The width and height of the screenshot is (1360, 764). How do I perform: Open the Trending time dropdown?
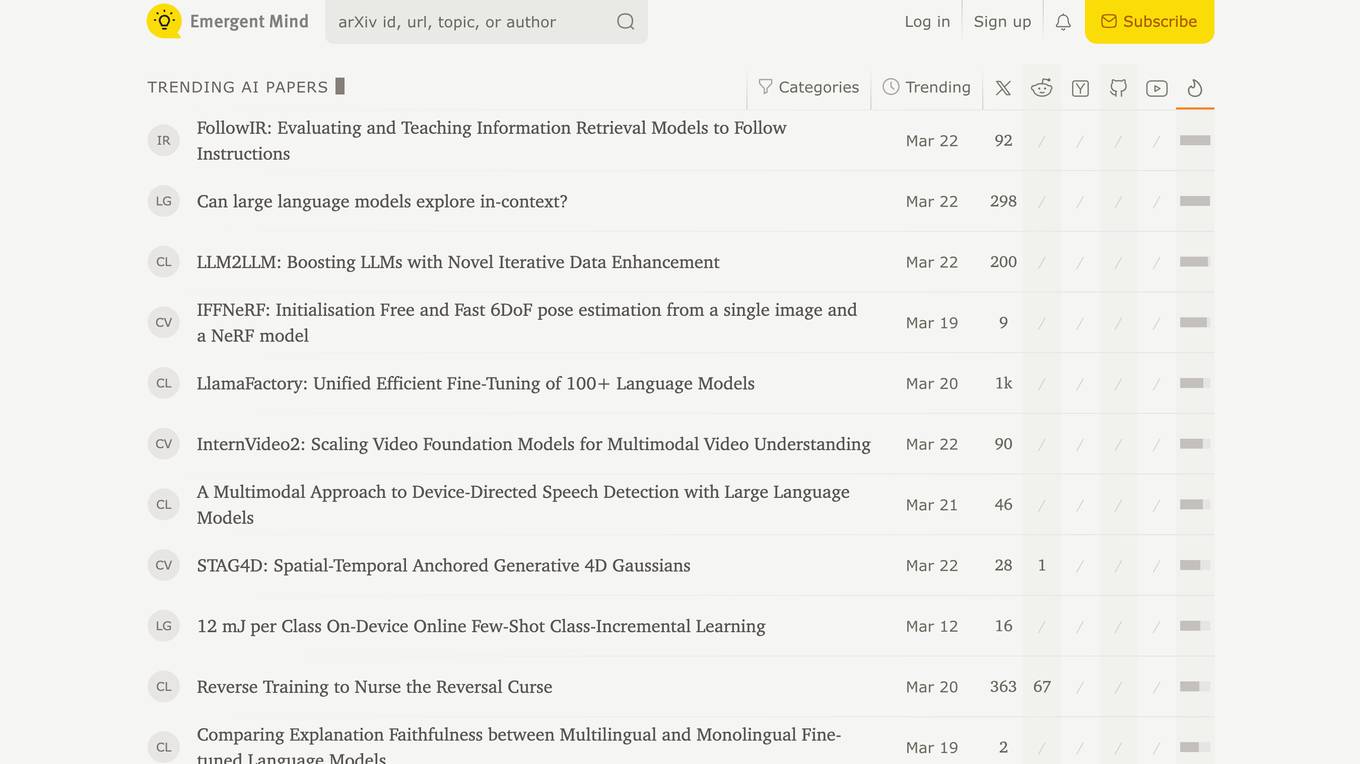click(926, 88)
